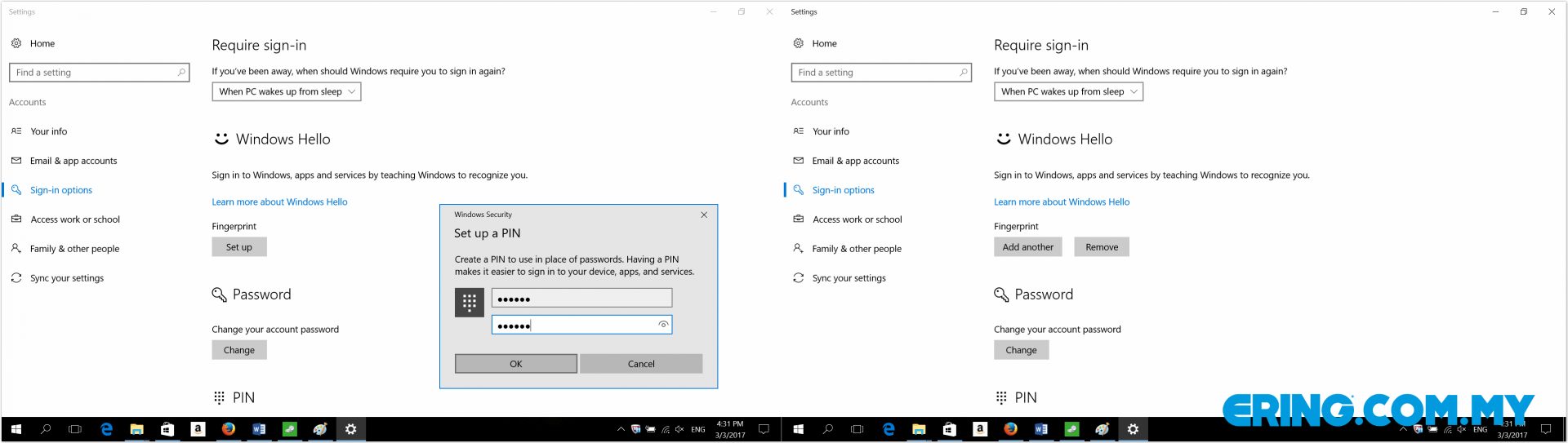
Task: Launch Firefox from left taskbar
Action: (x=228, y=429)
